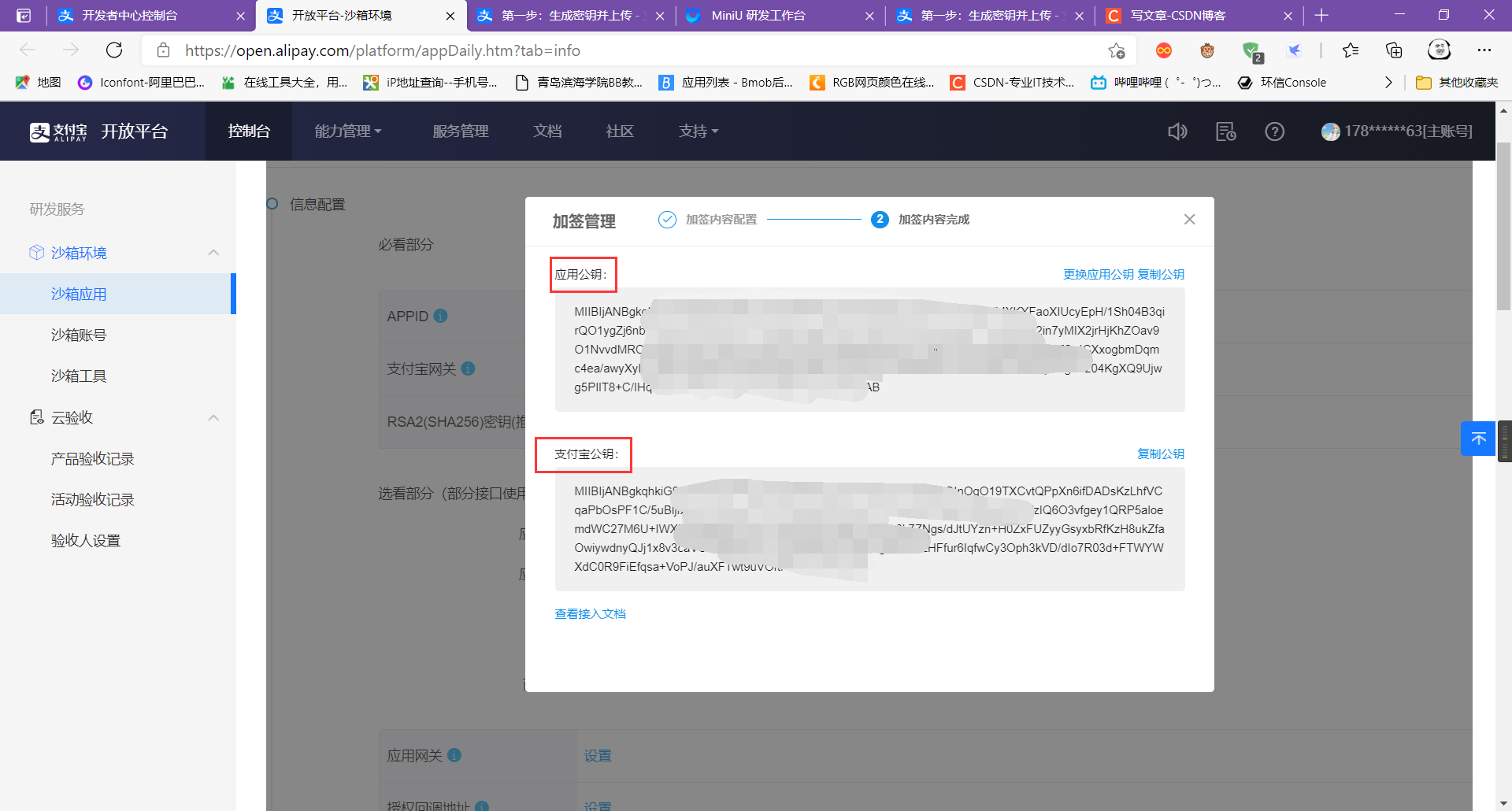Image resolution: width=1512 pixels, height=811 pixels.
Task: Open the 能力管理 dropdown menu
Action: coord(347,131)
